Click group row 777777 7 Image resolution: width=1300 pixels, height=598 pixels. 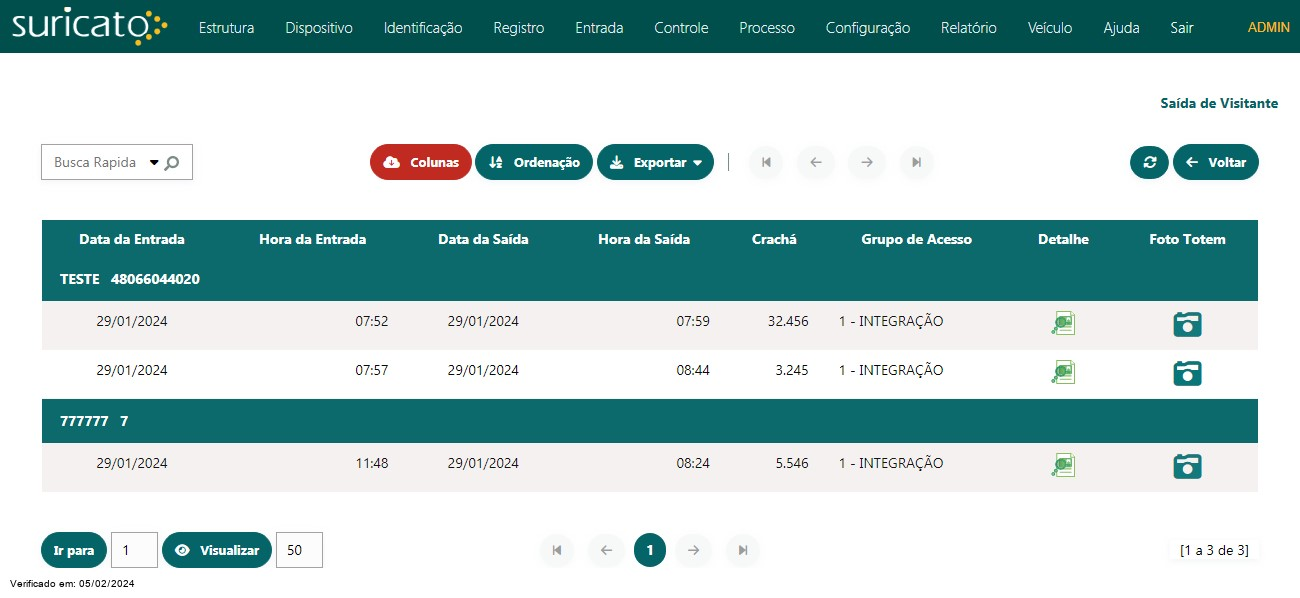click(650, 421)
